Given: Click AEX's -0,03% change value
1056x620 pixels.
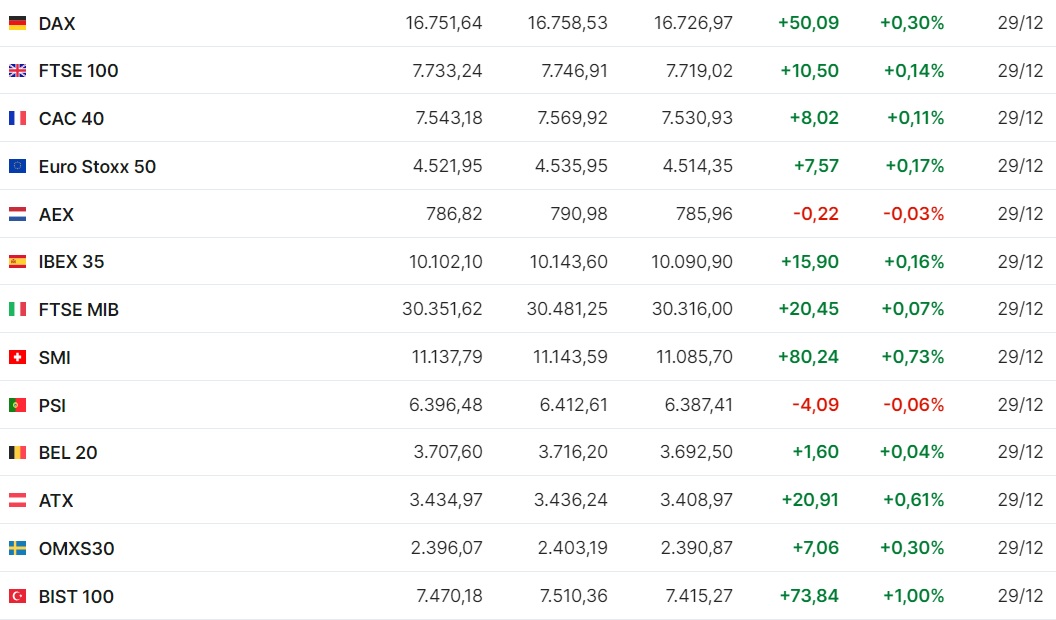Looking at the screenshot, I should coord(913,214).
